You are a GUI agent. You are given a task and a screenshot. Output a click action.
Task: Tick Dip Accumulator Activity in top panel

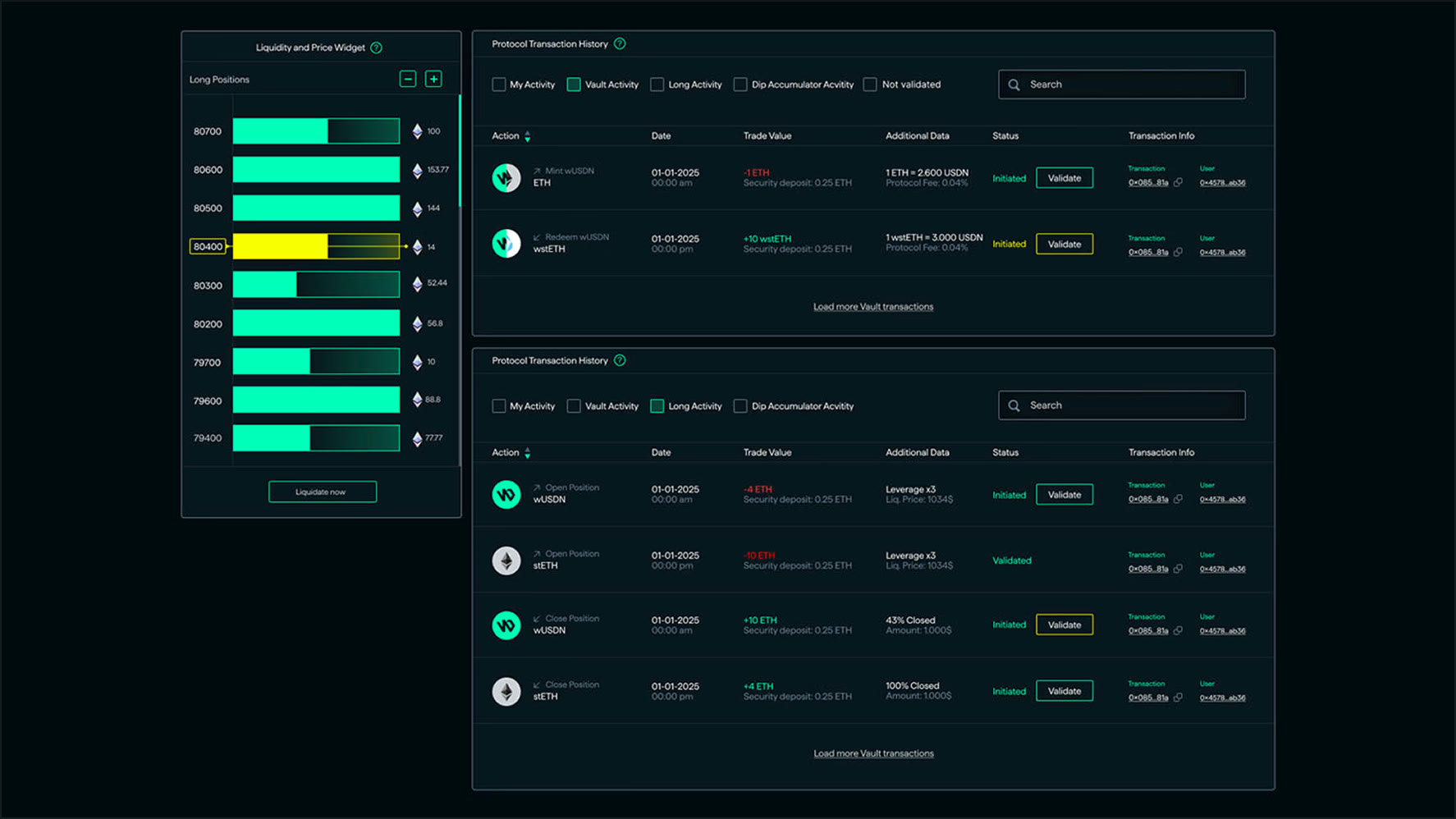coord(740,85)
